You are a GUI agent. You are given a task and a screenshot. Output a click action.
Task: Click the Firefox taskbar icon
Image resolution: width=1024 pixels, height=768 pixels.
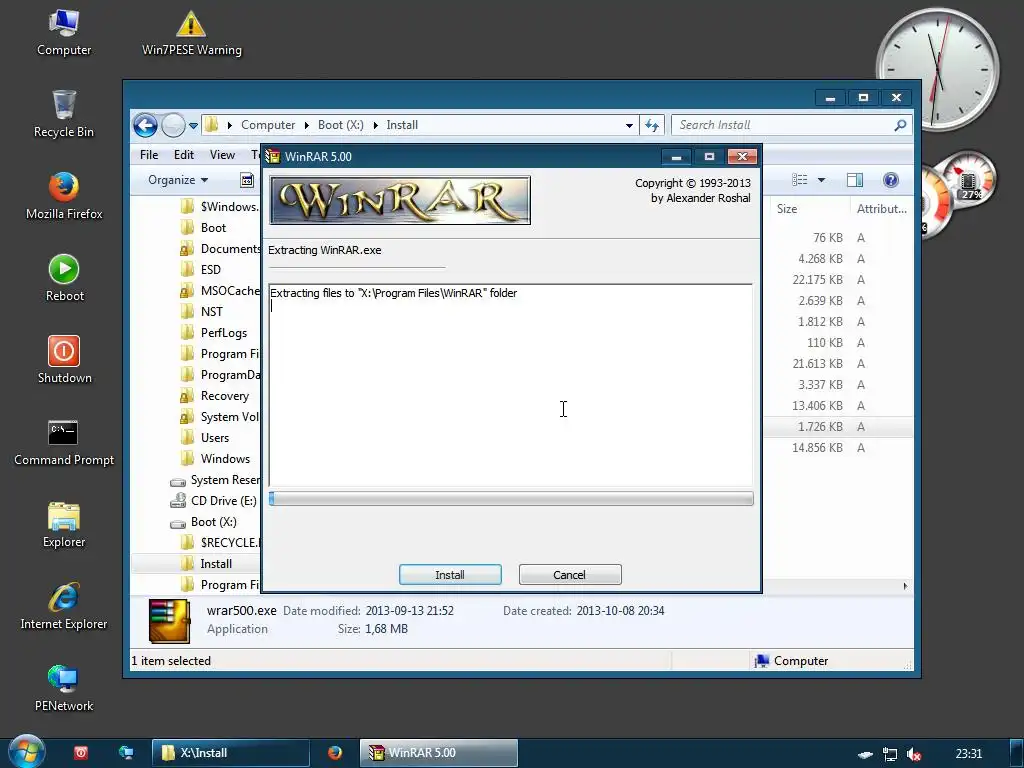tap(335, 753)
